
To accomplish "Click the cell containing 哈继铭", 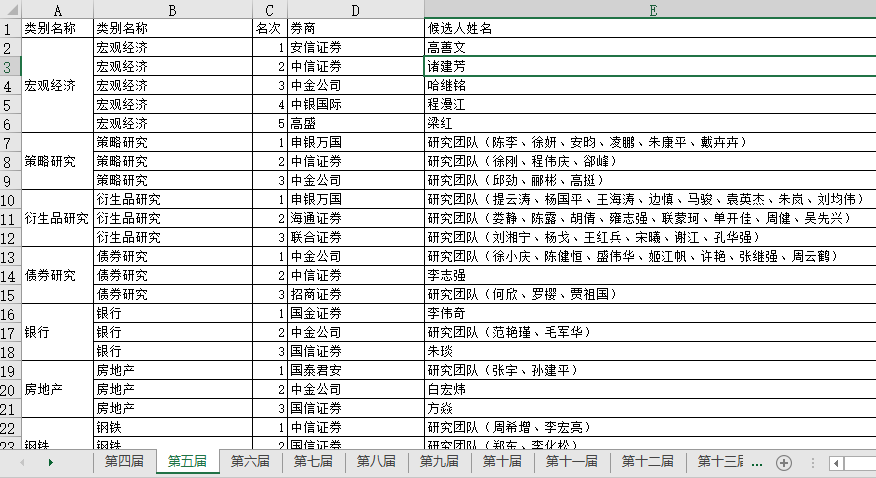I will (650, 85).
